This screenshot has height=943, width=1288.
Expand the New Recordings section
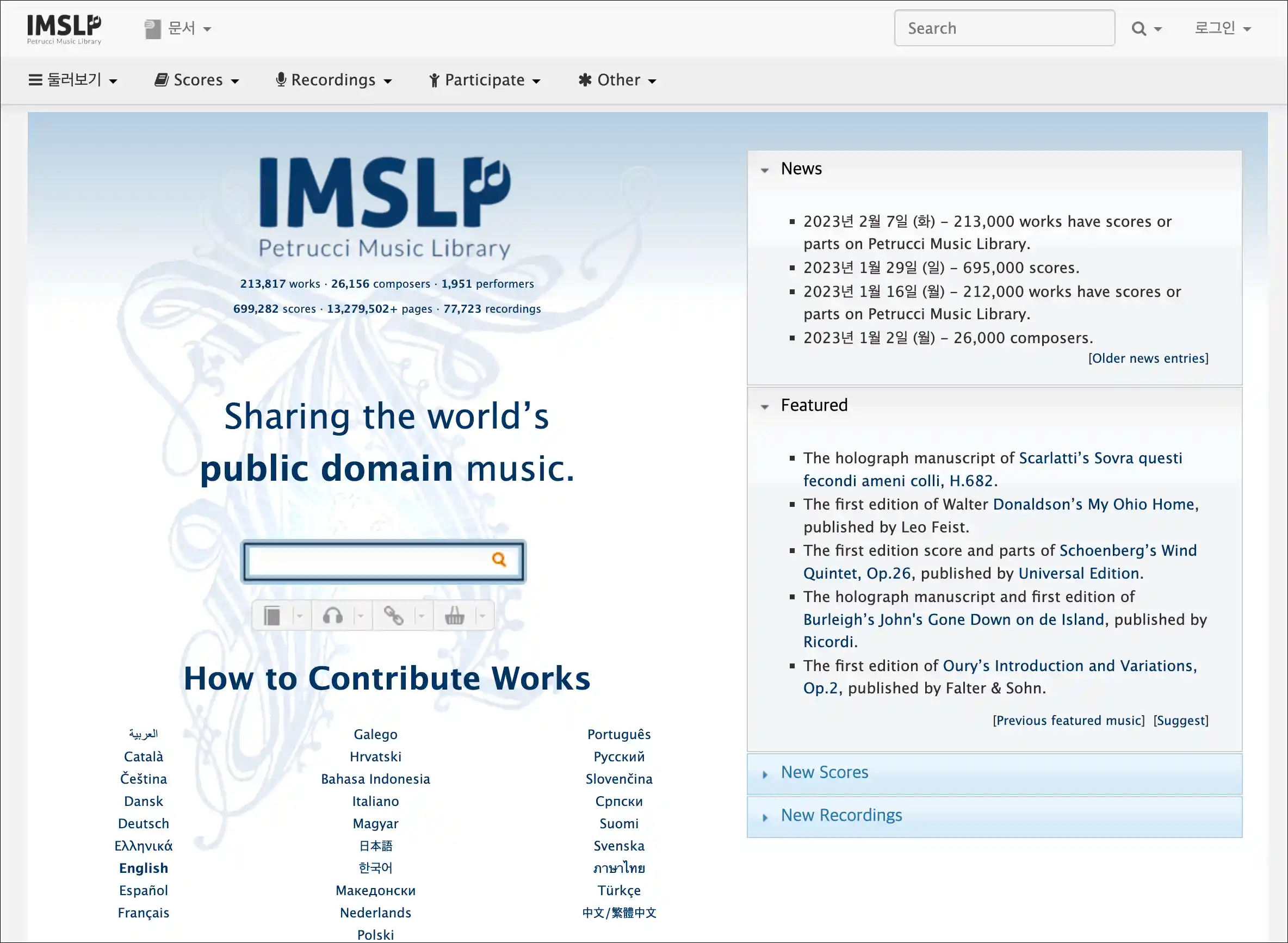tap(994, 816)
